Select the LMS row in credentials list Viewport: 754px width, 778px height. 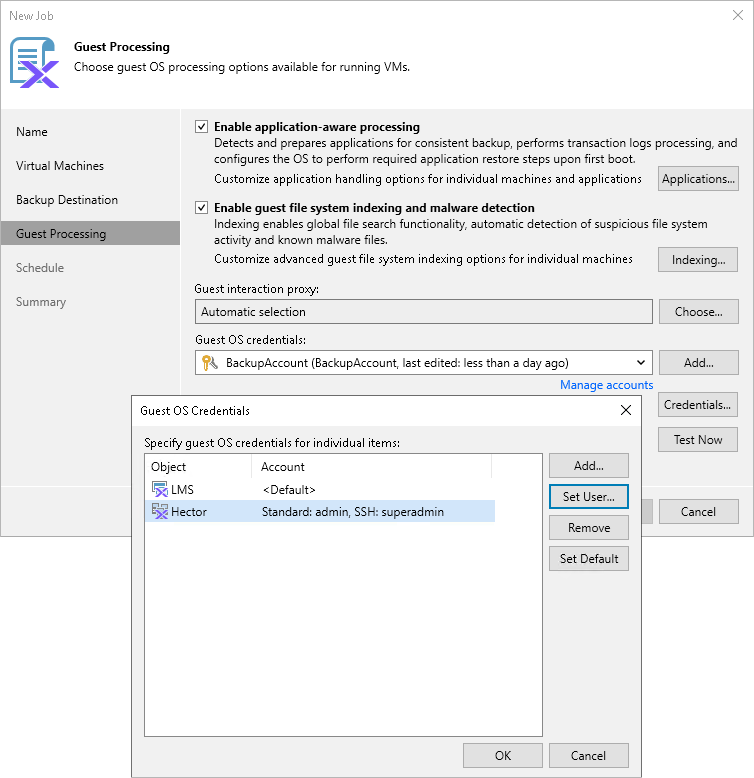(320, 489)
